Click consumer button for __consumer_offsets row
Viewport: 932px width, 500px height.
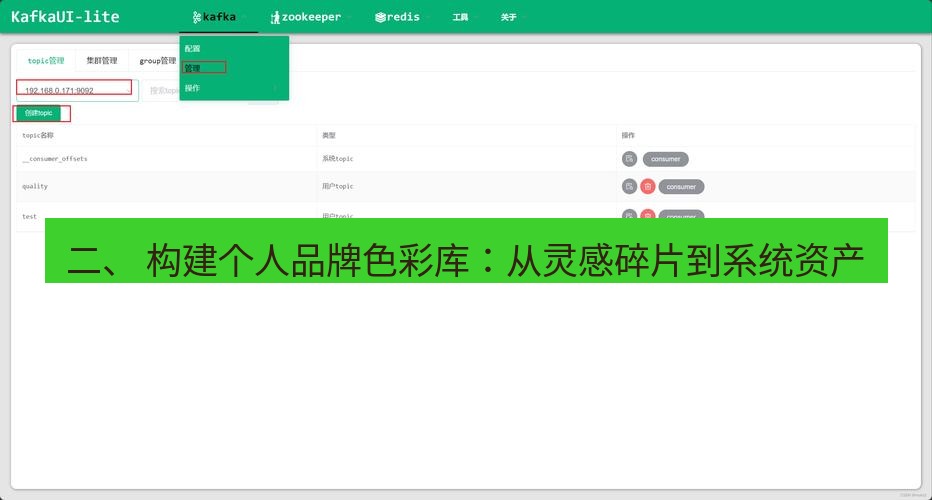click(666, 159)
